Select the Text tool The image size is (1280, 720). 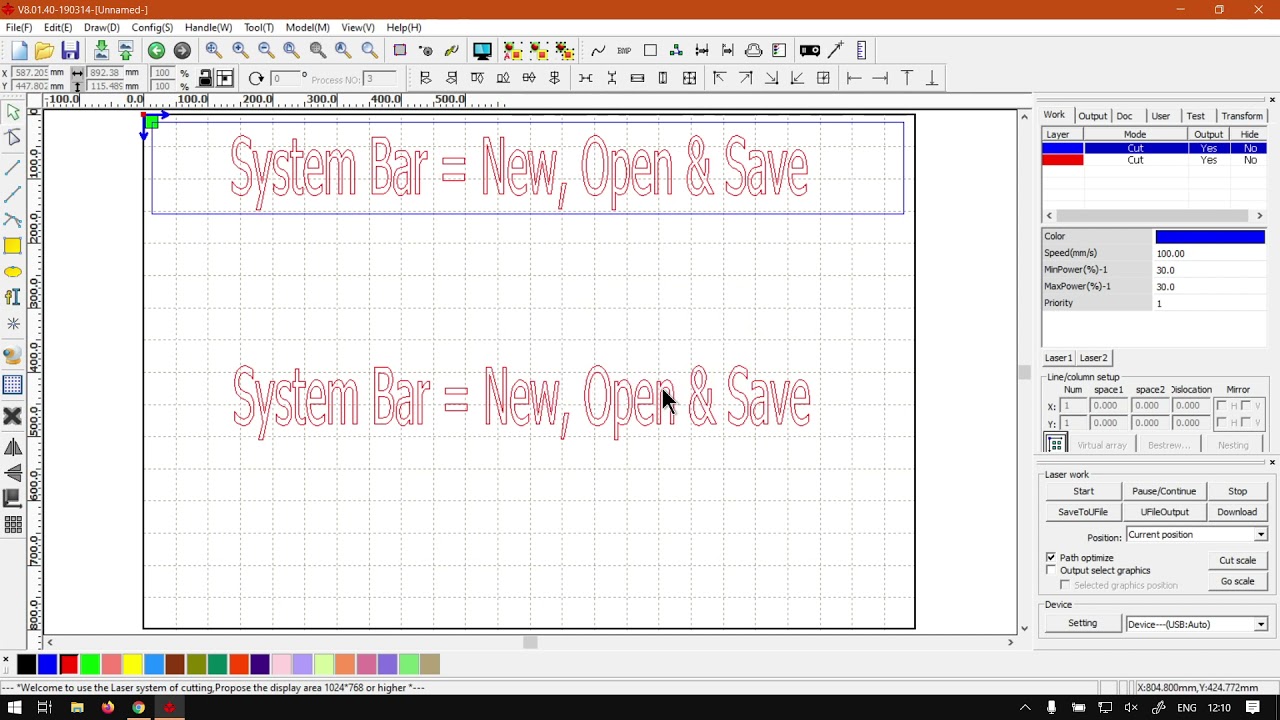13,297
